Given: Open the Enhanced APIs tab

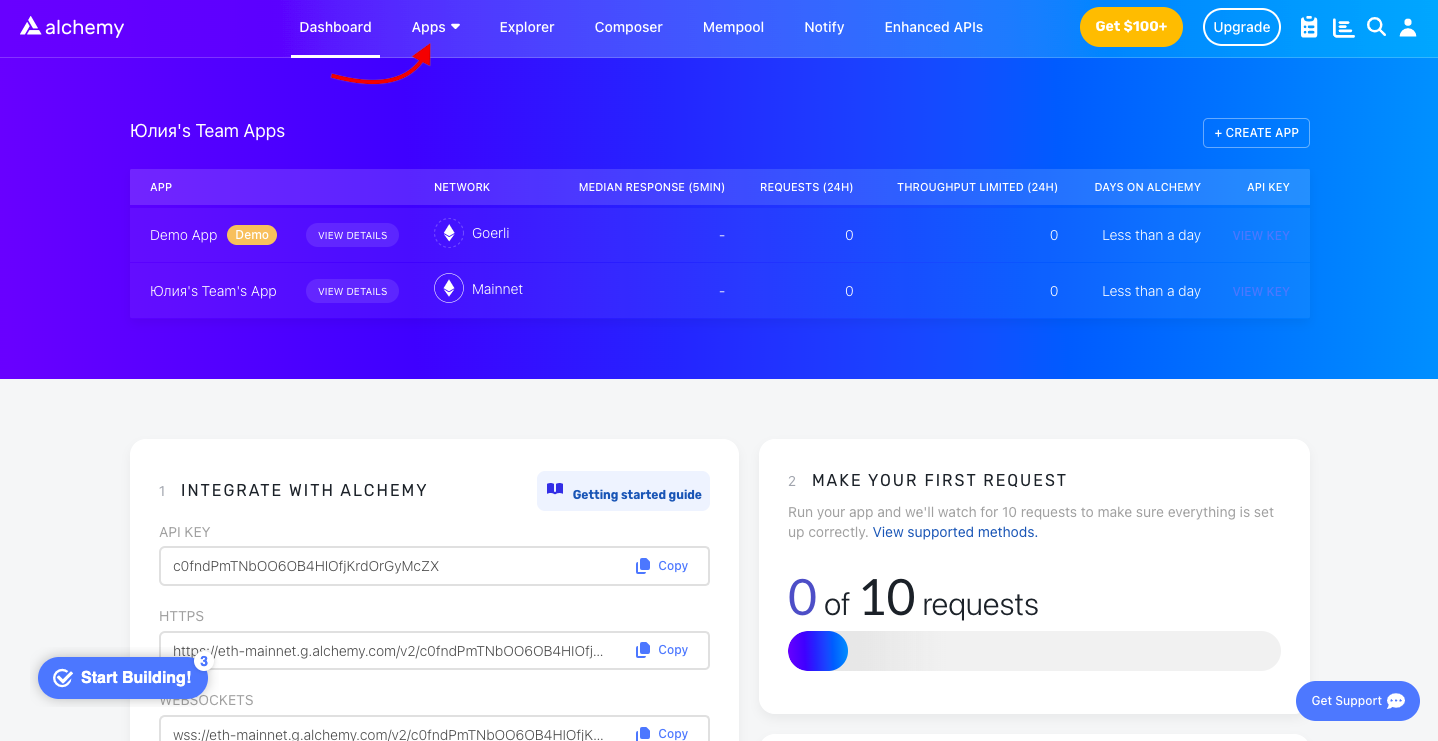Looking at the screenshot, I should click(933, 27).
